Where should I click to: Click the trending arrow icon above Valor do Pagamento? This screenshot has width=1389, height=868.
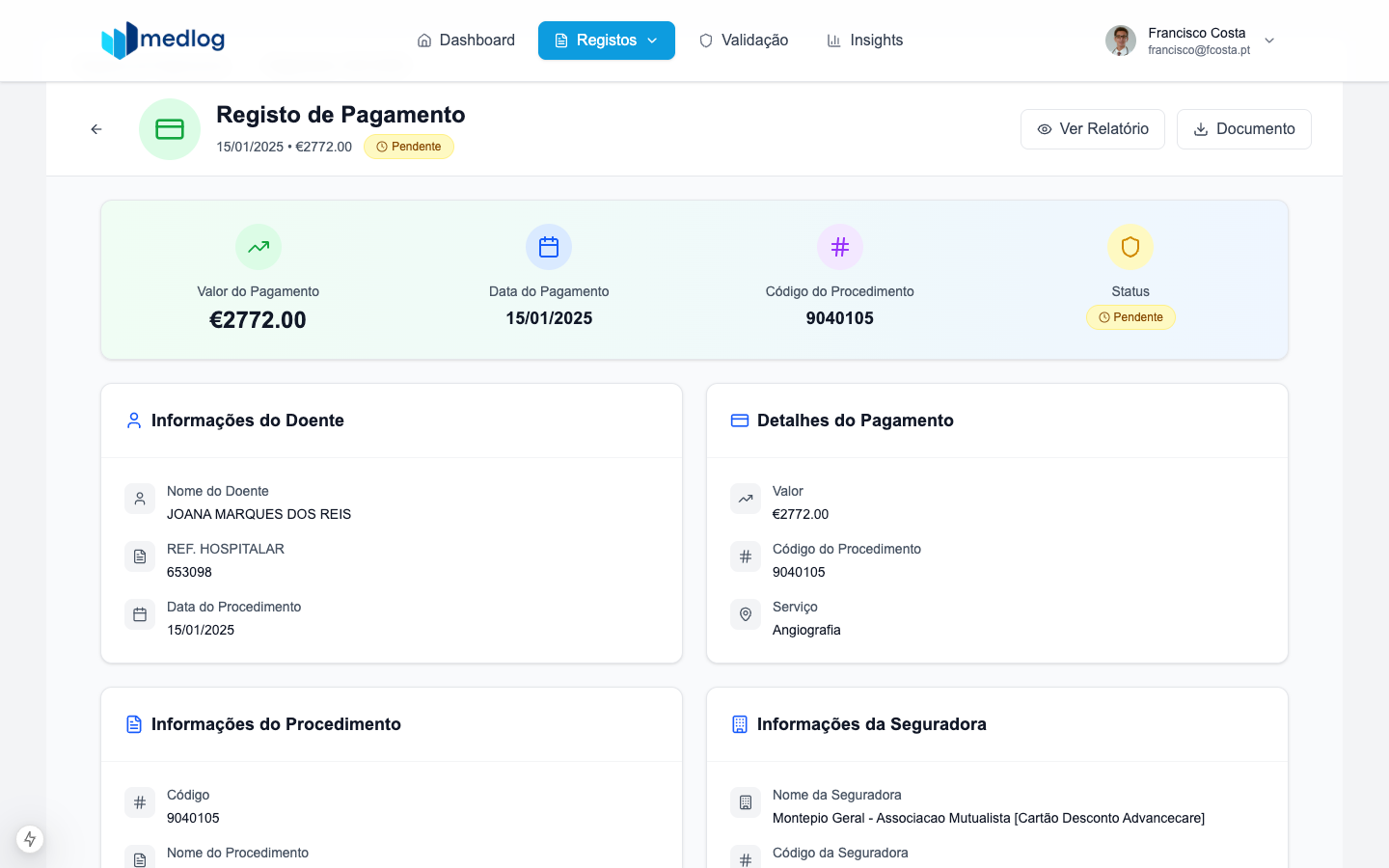pos(259,247)
